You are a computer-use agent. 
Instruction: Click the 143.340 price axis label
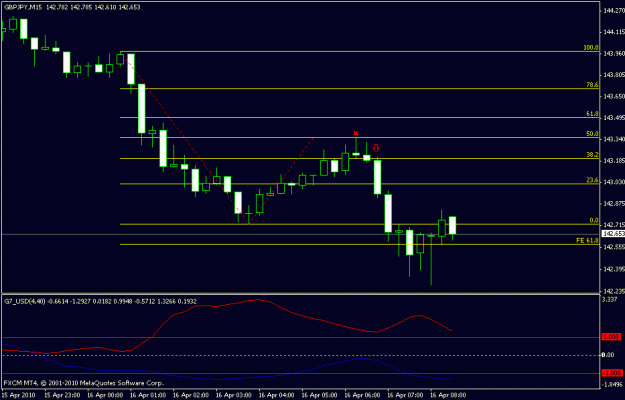pos(614,140)
